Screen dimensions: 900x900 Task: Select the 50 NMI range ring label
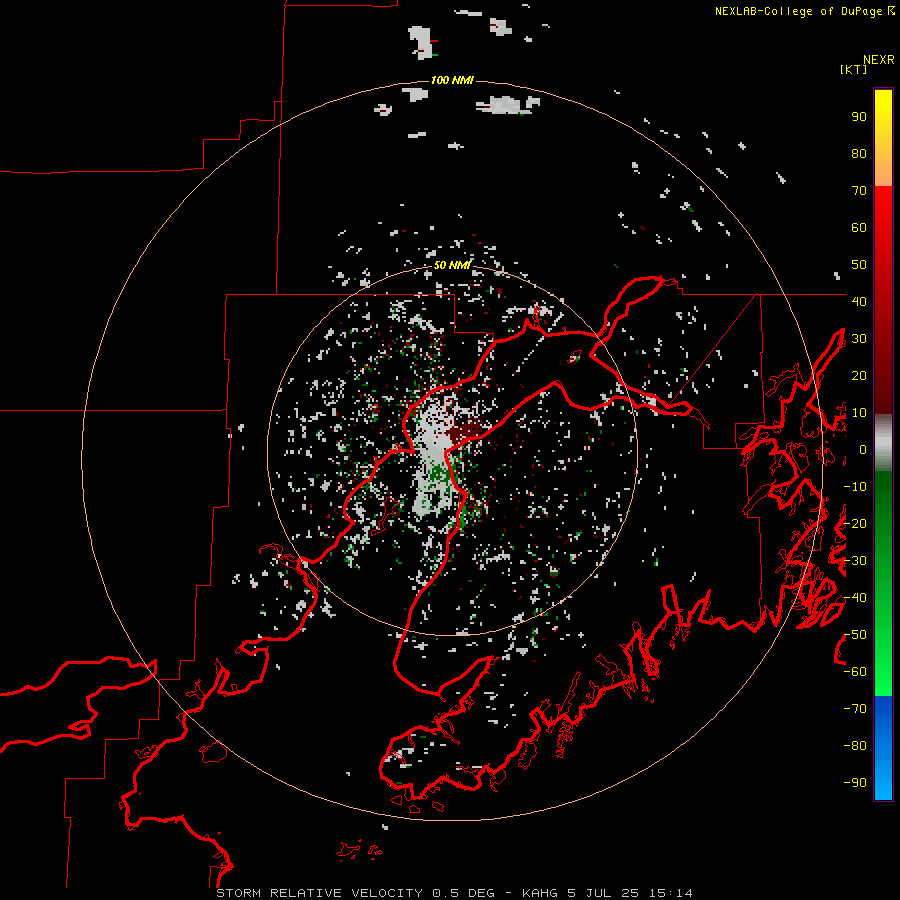tap(452, 265)
